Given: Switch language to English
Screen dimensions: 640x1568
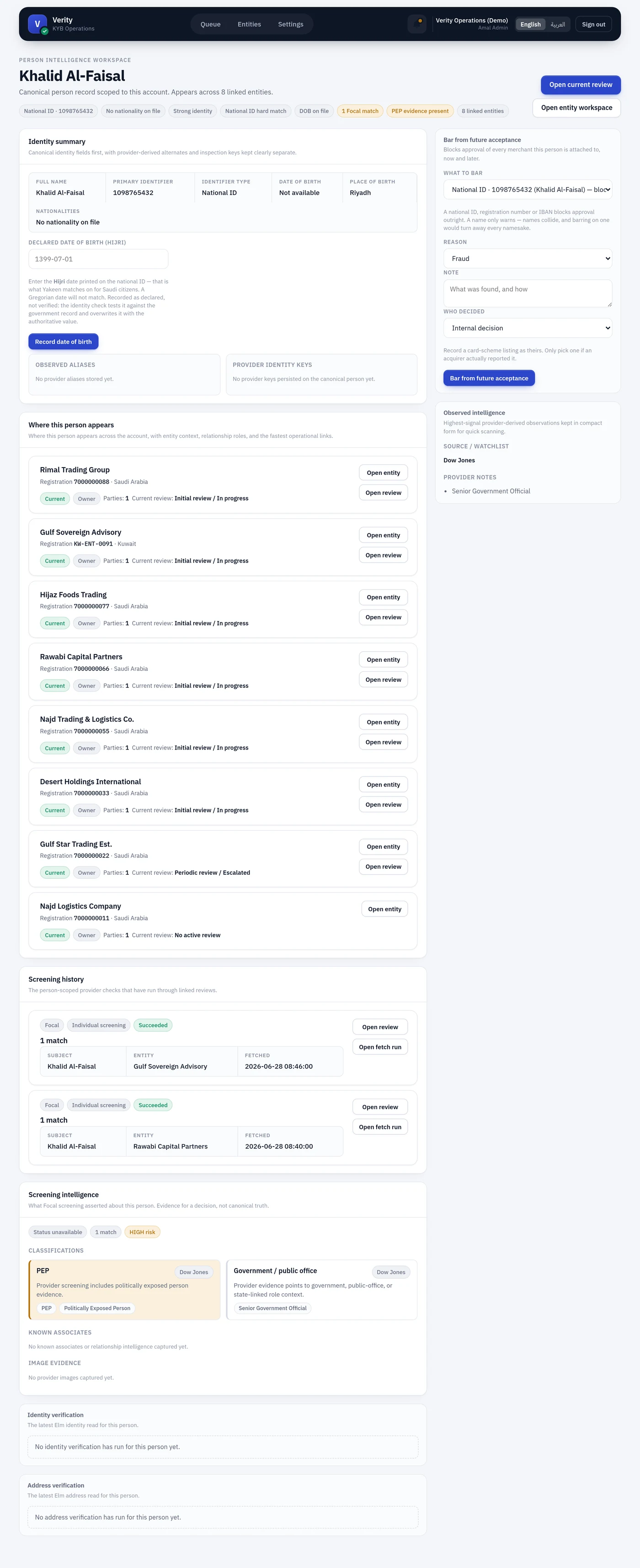Looking at the screenshot, I should [530, 24].
